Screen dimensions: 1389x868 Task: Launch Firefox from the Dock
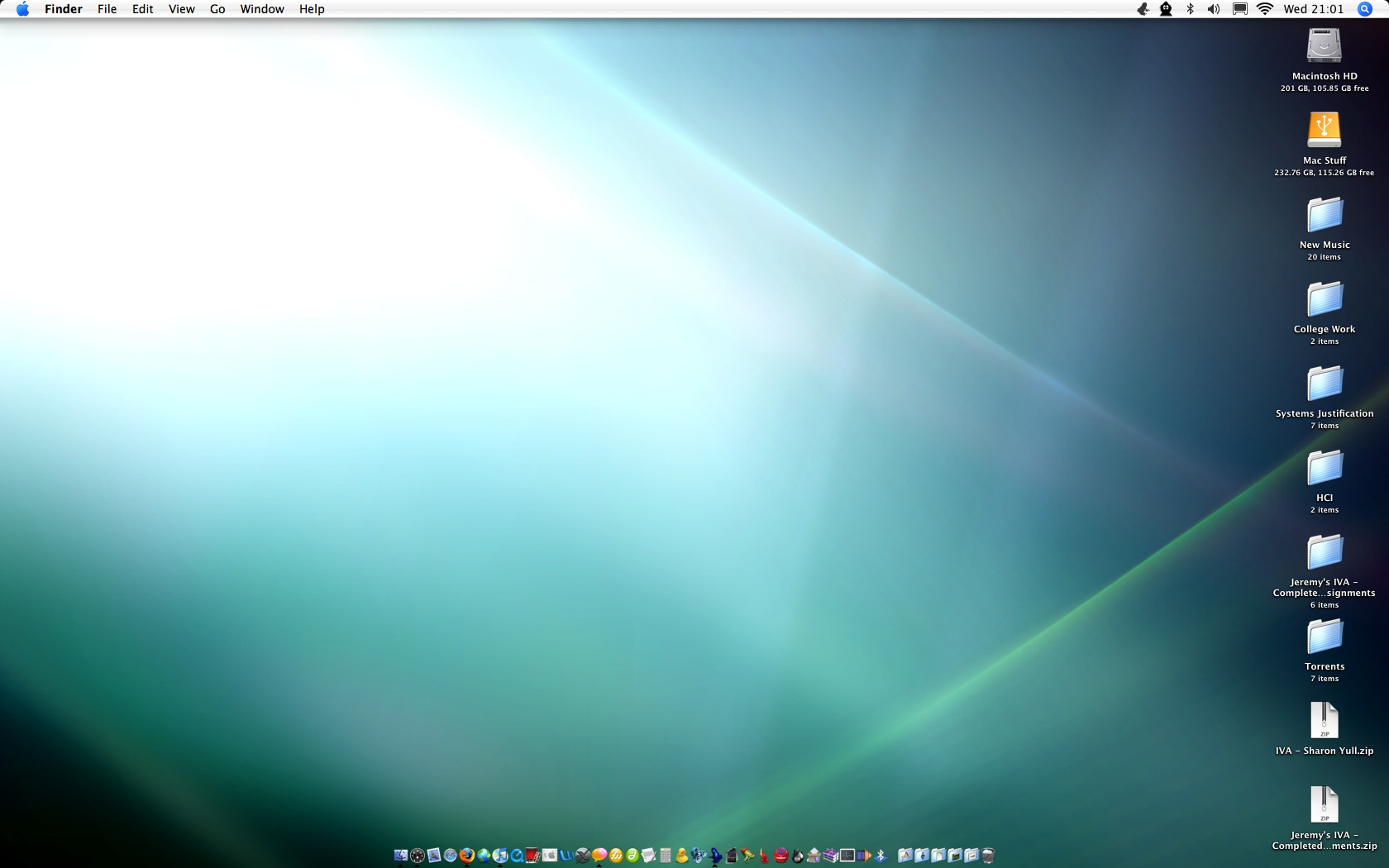pos(467,856)
